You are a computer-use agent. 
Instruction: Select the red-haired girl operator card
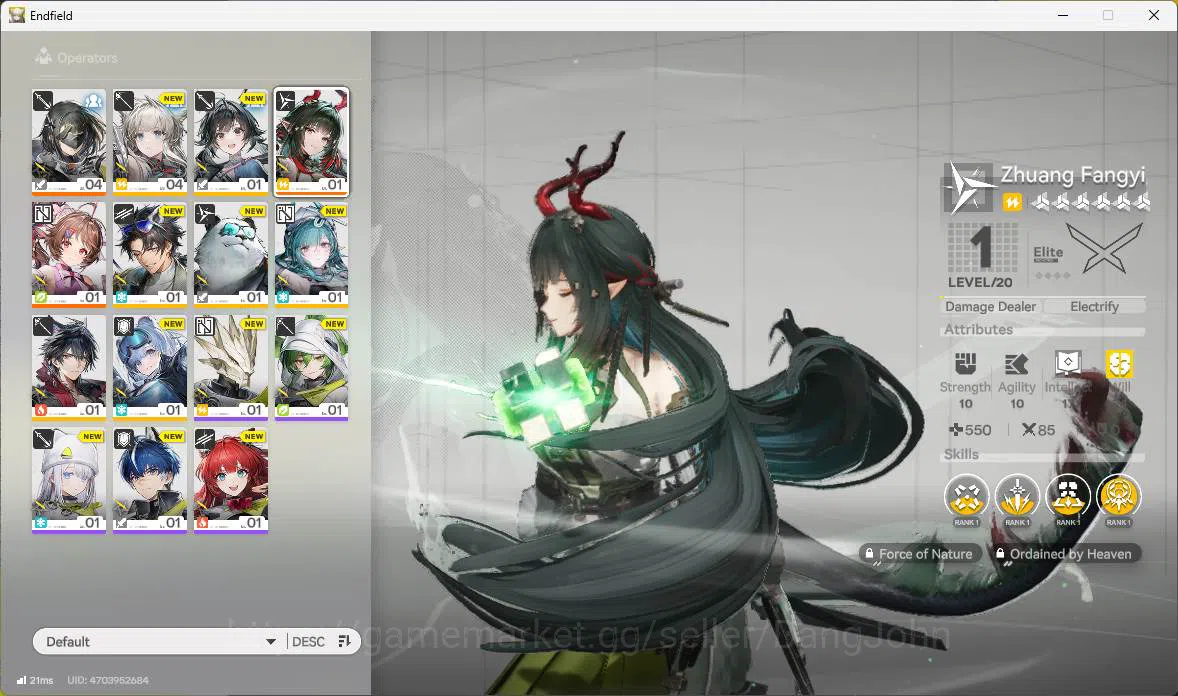point(231,480)
